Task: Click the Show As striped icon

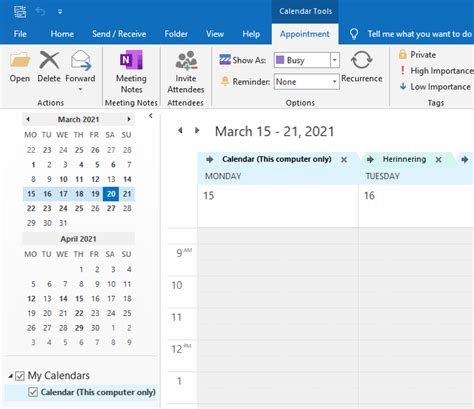Action: pos(225,60)
